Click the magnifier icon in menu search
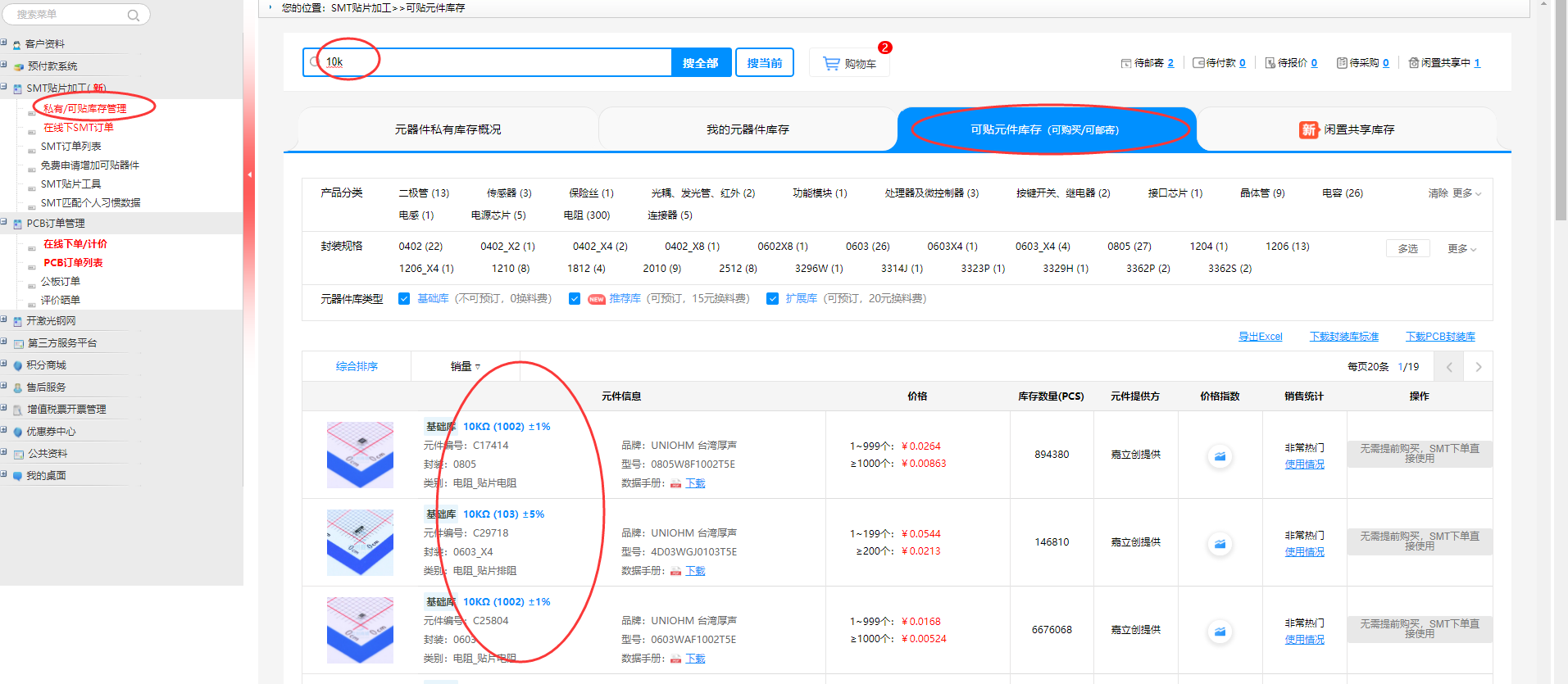The height and width of the screenshot is (684, 1568). pos(134,15)
